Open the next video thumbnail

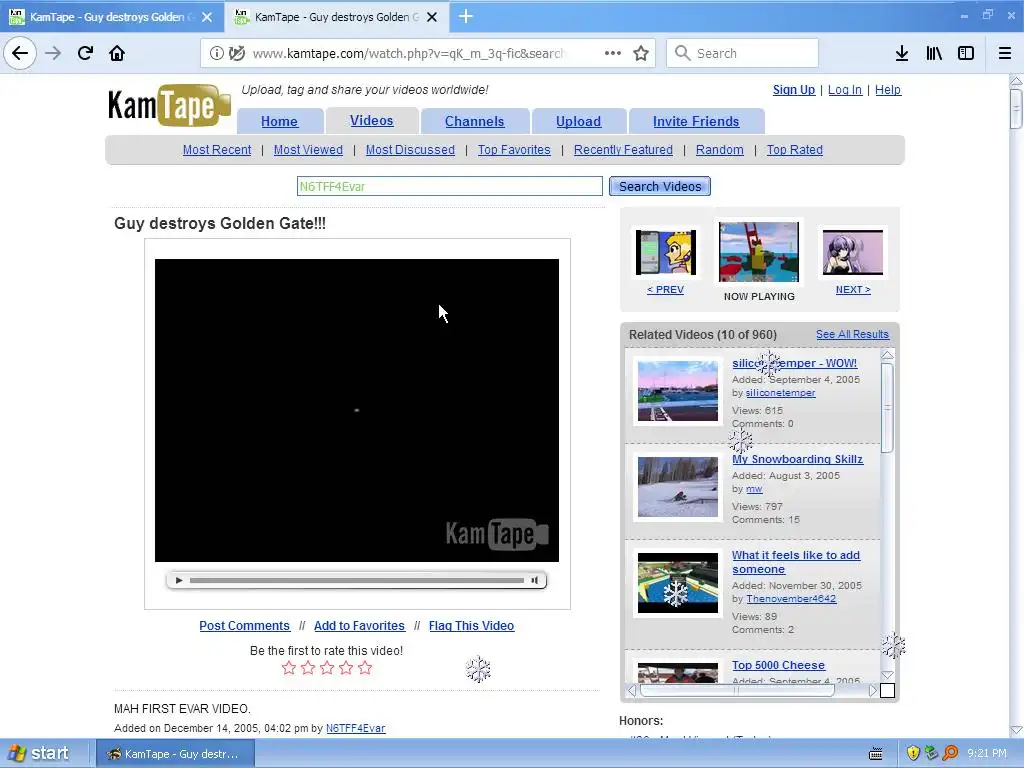pyautogui.click(x=853, y=253)
